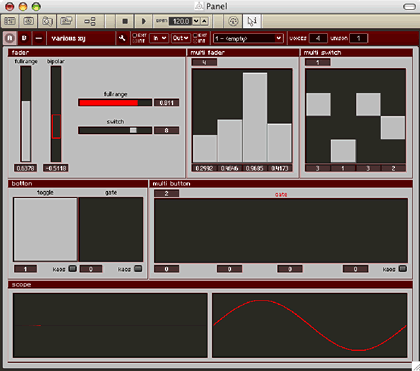Enable the kaos switch under the gate button
Image resolution: width=420 pixels, height=371 pixels.
point(138,269)
